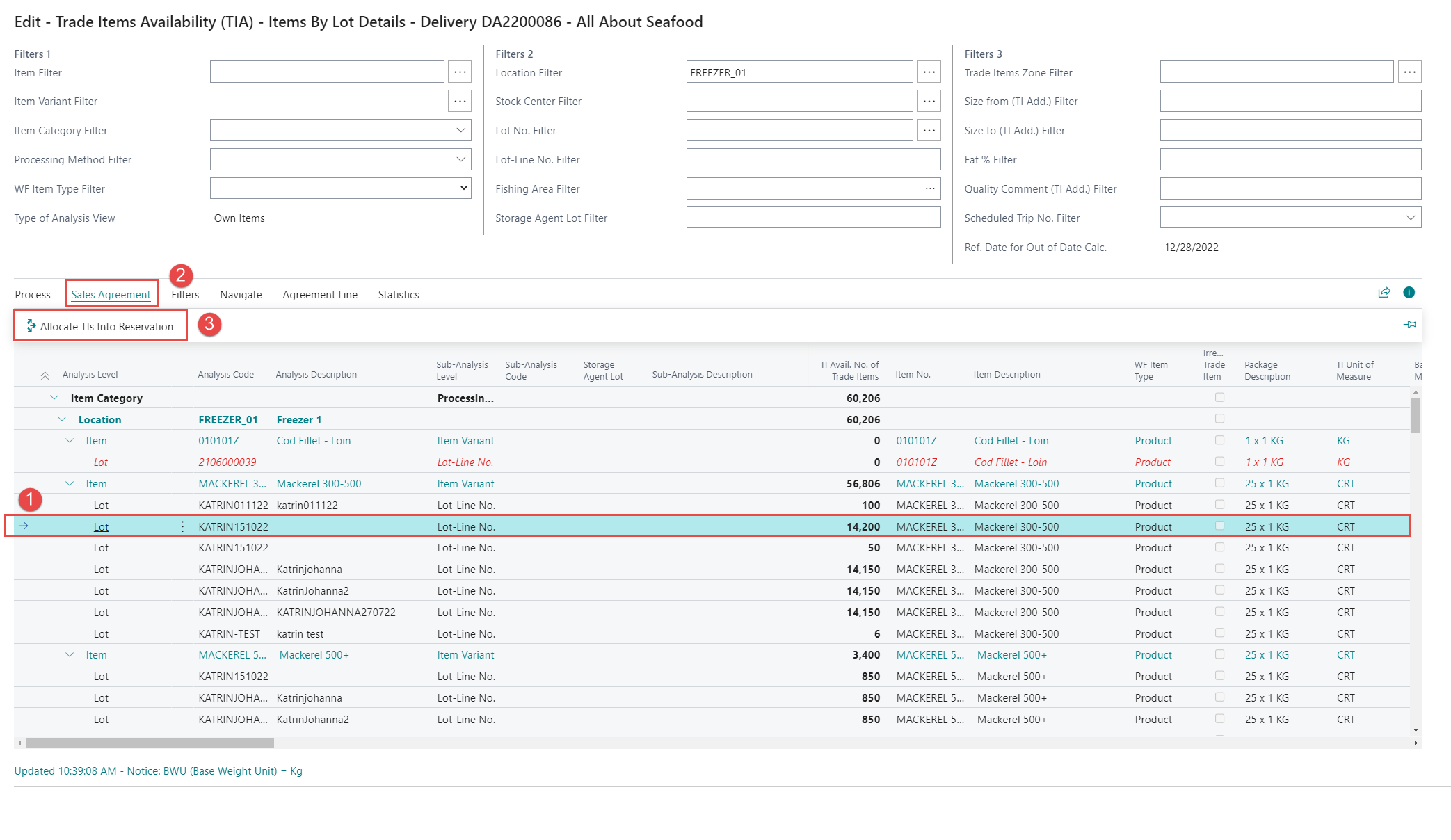Toggle Irregular Trade Item checkbox in Location row

coord(1219,419)
